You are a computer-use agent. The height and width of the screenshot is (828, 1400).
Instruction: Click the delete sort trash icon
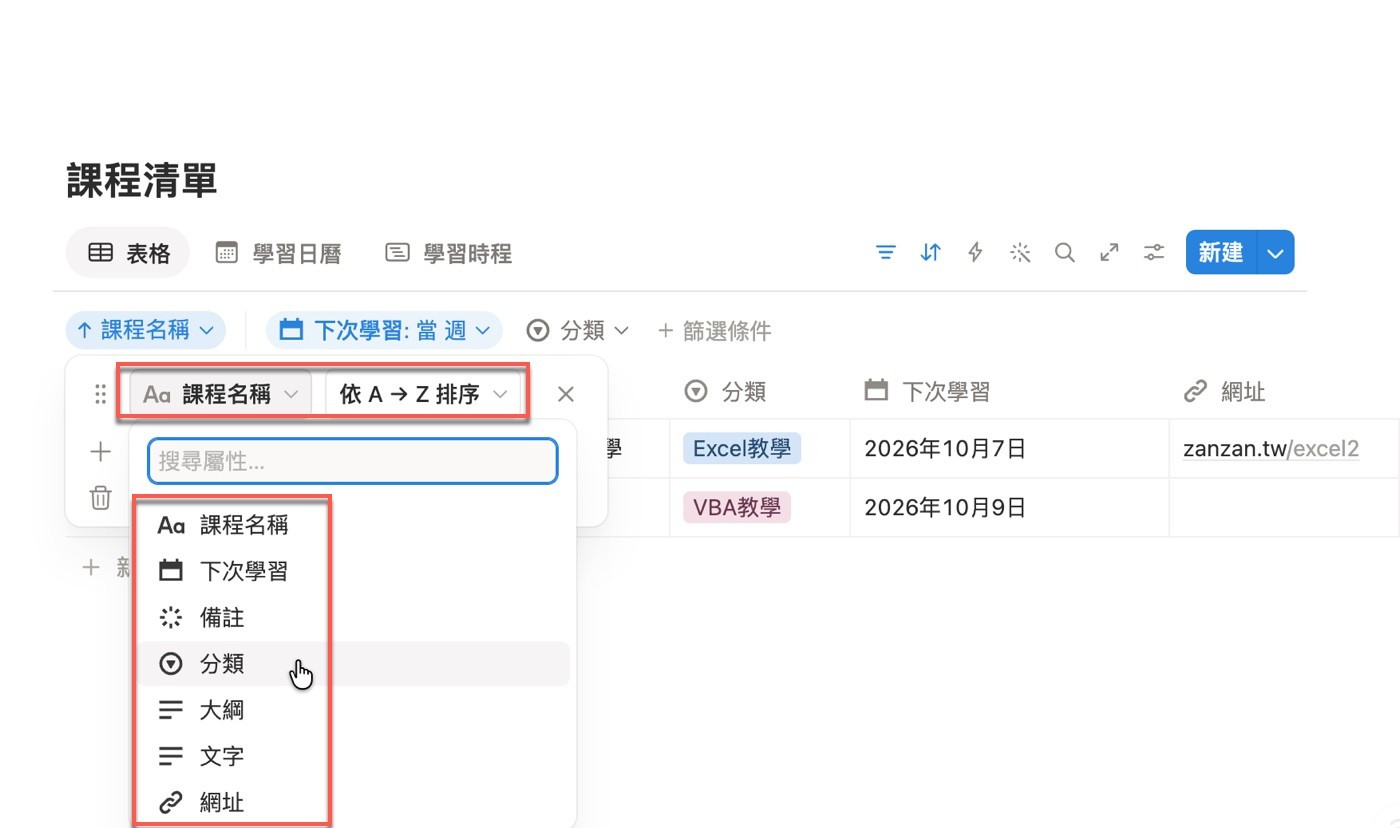coord(100,498)
